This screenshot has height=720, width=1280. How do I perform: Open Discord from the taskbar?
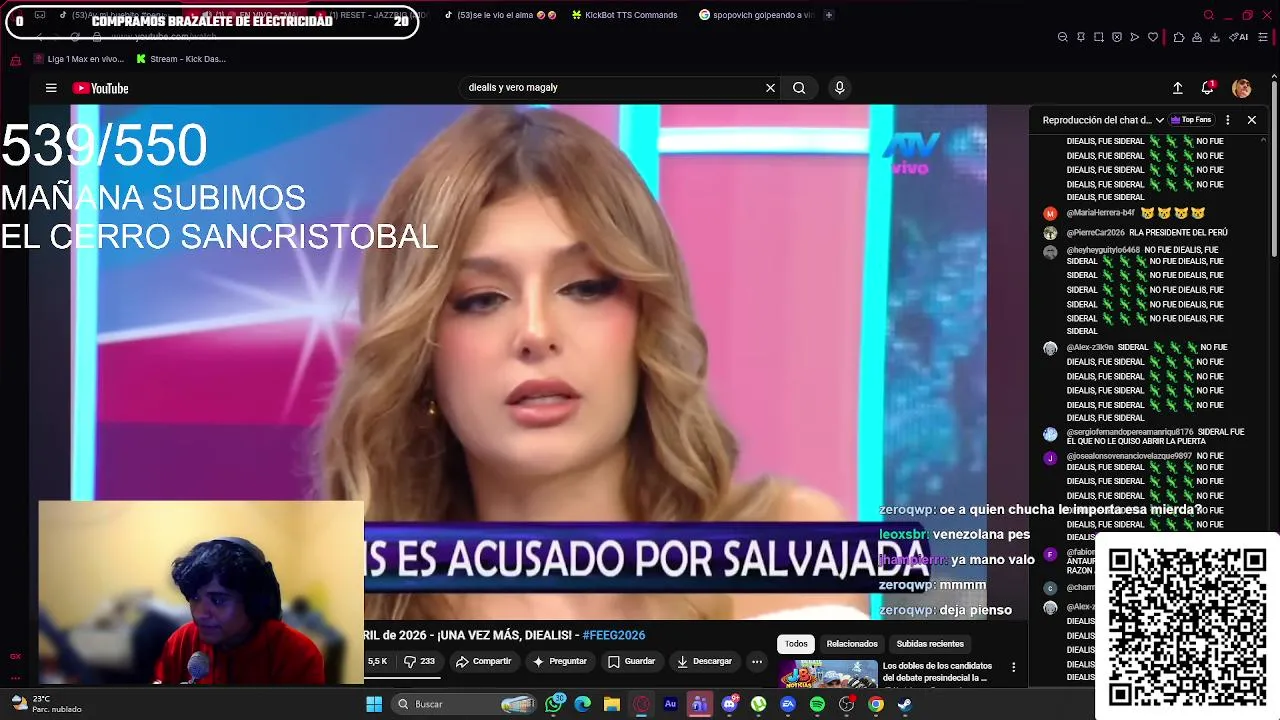coord(729,704)
